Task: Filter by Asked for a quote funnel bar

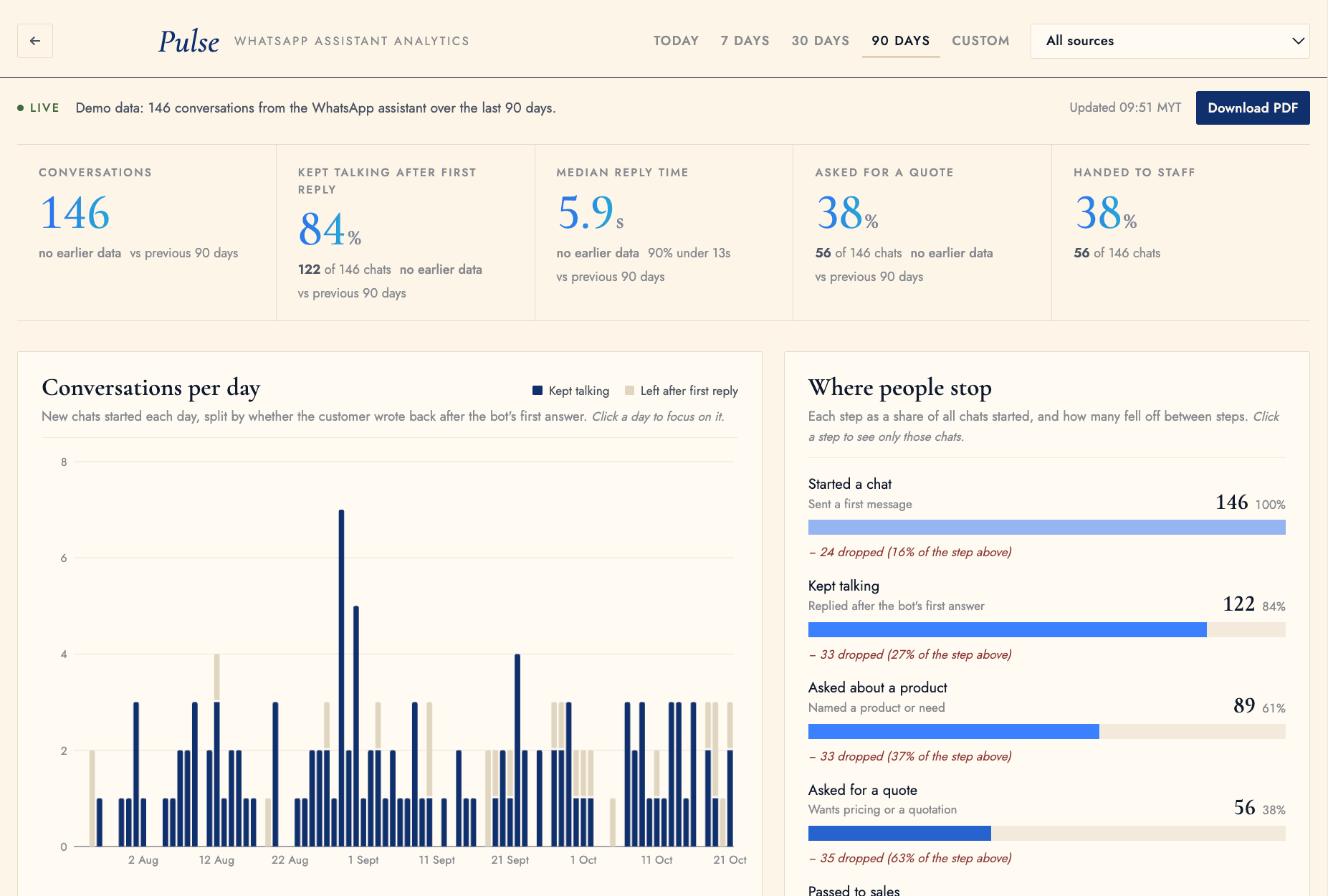Action: [1047, 833]
